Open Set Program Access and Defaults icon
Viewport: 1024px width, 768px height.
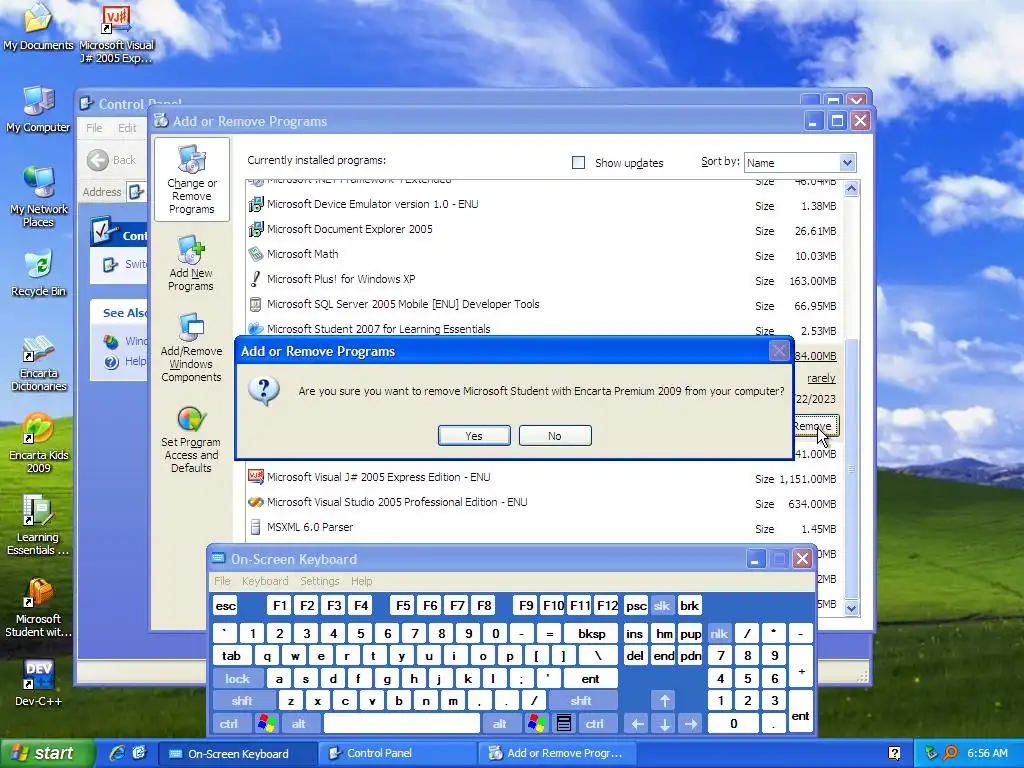191,439
